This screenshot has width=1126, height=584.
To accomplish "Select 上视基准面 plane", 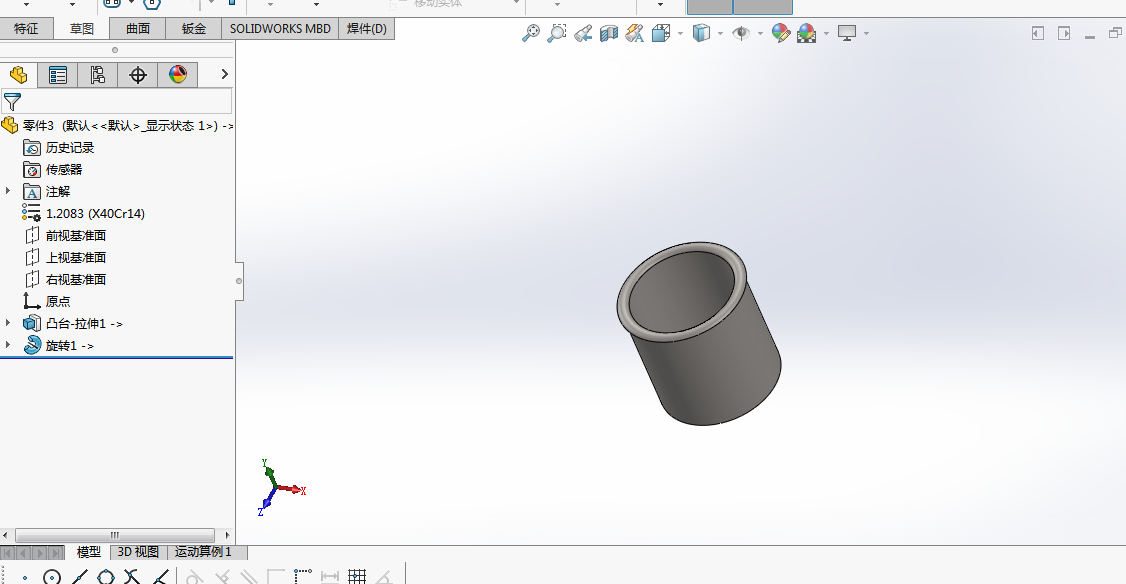I will 65,257.
